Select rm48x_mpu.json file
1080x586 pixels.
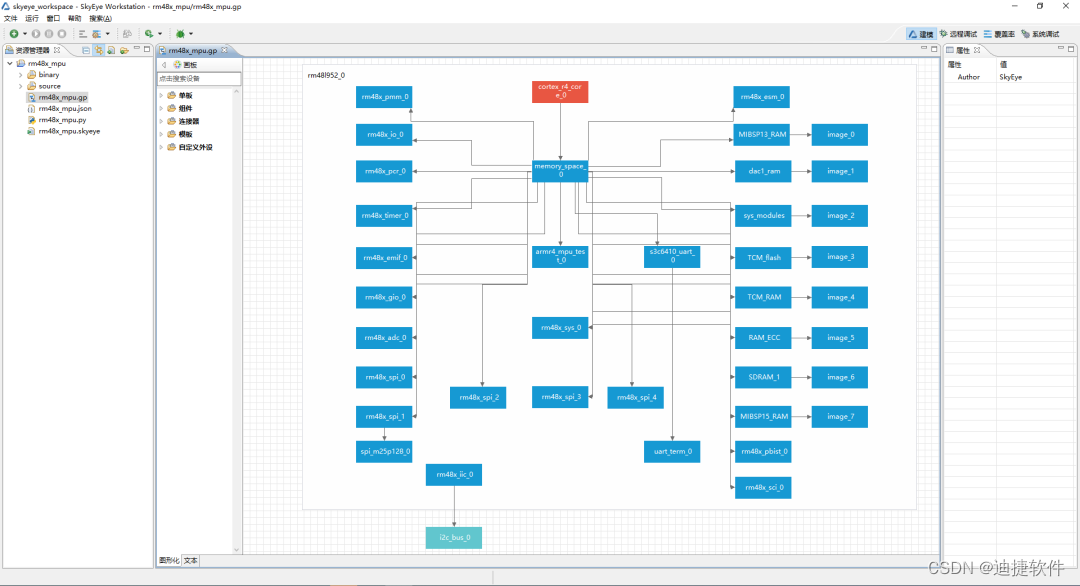59,109
